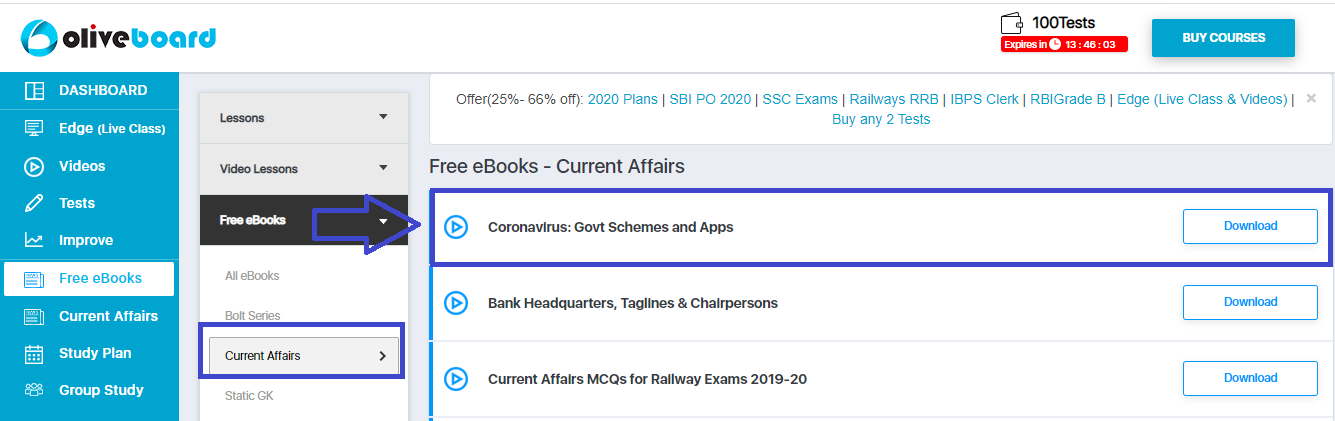The width and height of the screenshot is (1335, 421).
Task: Click the play icon beside Bank Headquarters eBook
Action: point(456,303)
